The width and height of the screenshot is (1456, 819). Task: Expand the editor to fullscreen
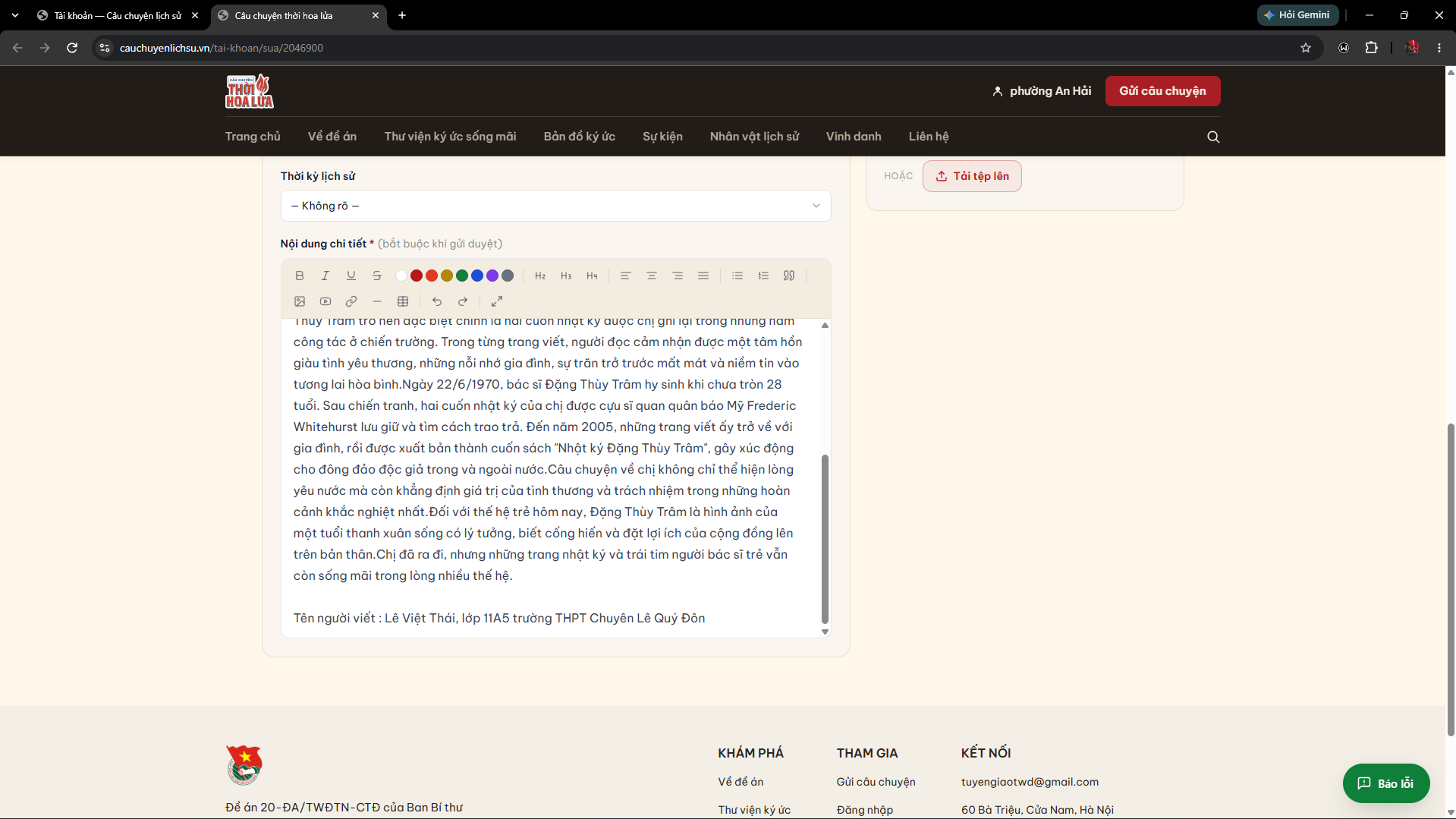[497, 301]
